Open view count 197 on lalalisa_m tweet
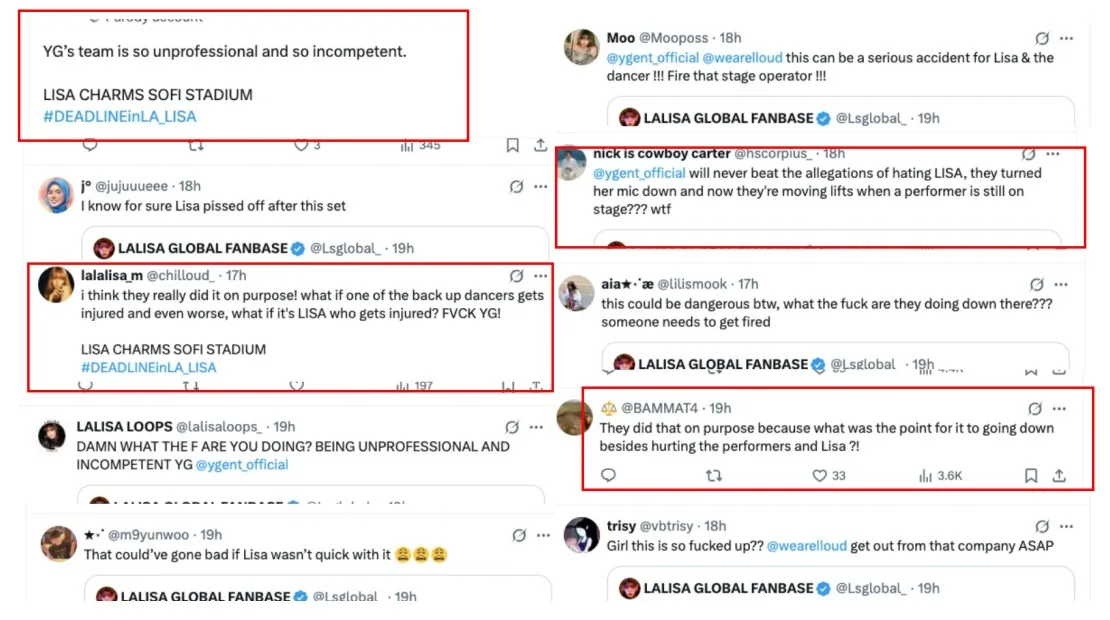Viewport: 1110px width, 620px height. pyautogui.click(x=414, y=386)
